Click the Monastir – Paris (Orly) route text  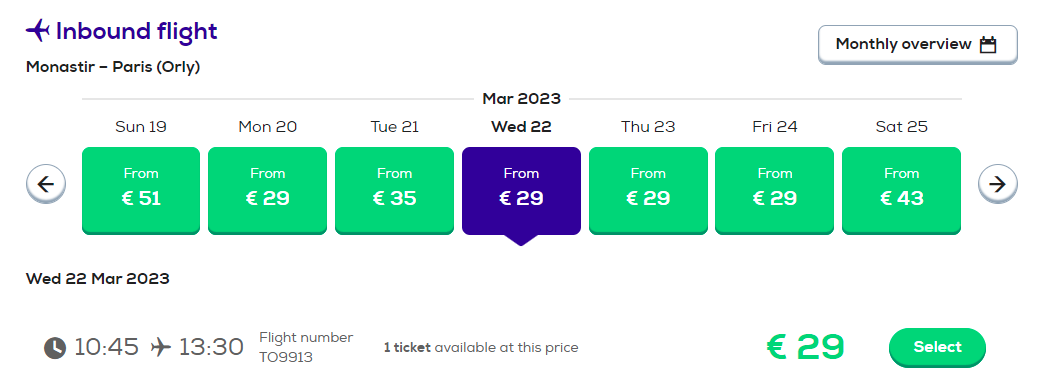click(113, 67)
